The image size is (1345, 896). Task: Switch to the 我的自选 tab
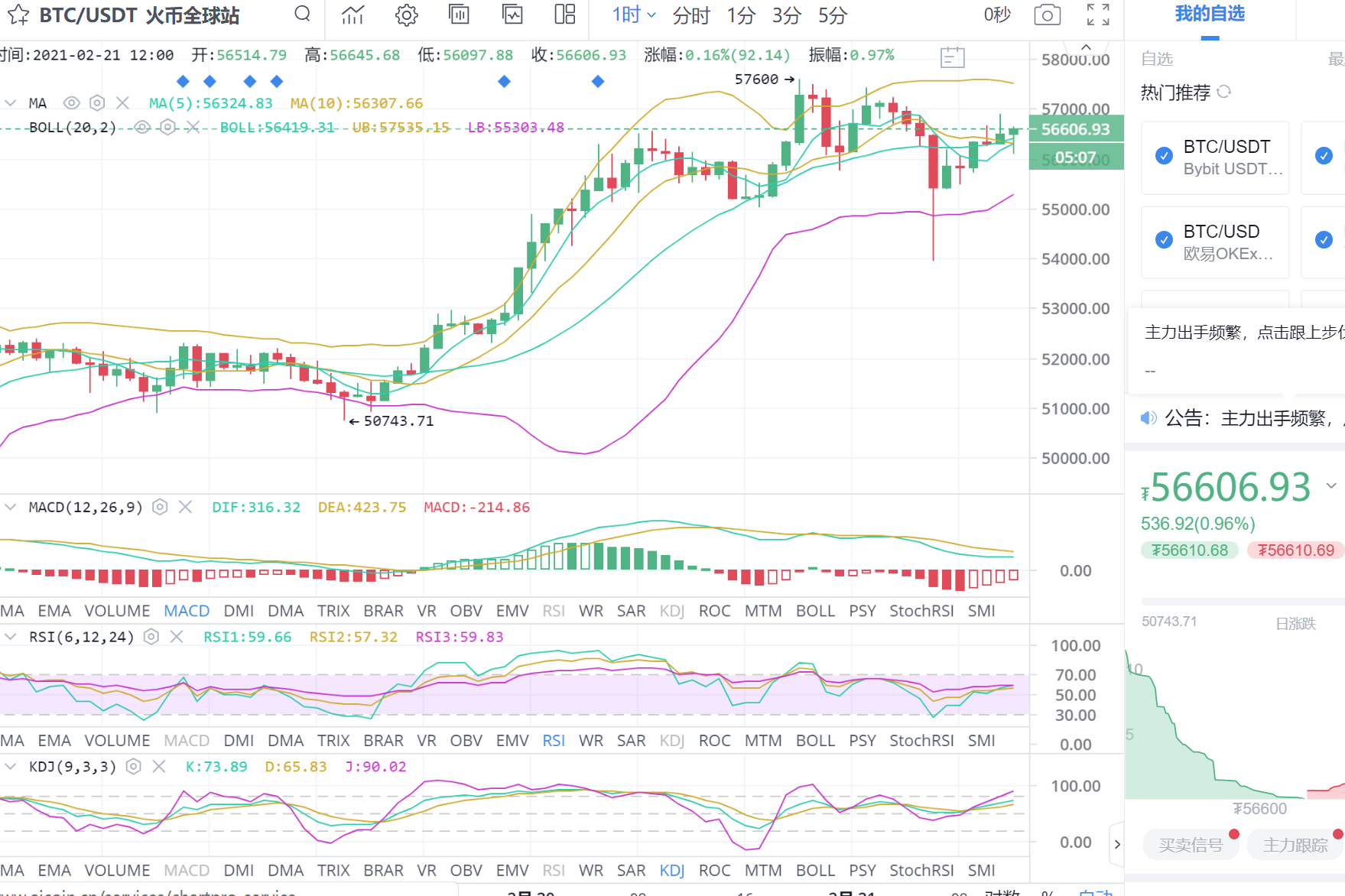1210,15
